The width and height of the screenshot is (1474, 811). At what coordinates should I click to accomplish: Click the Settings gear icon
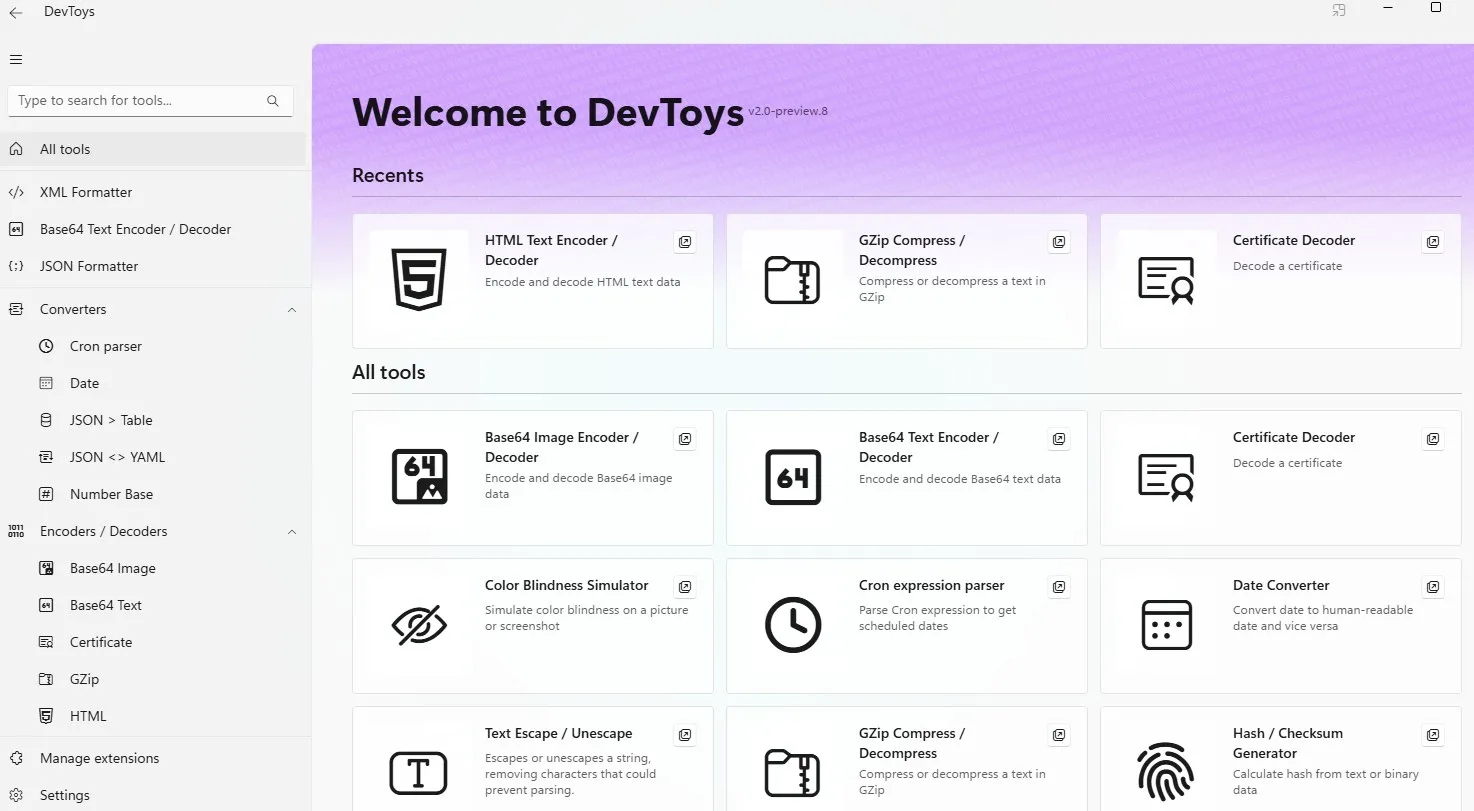click(16, 795)
